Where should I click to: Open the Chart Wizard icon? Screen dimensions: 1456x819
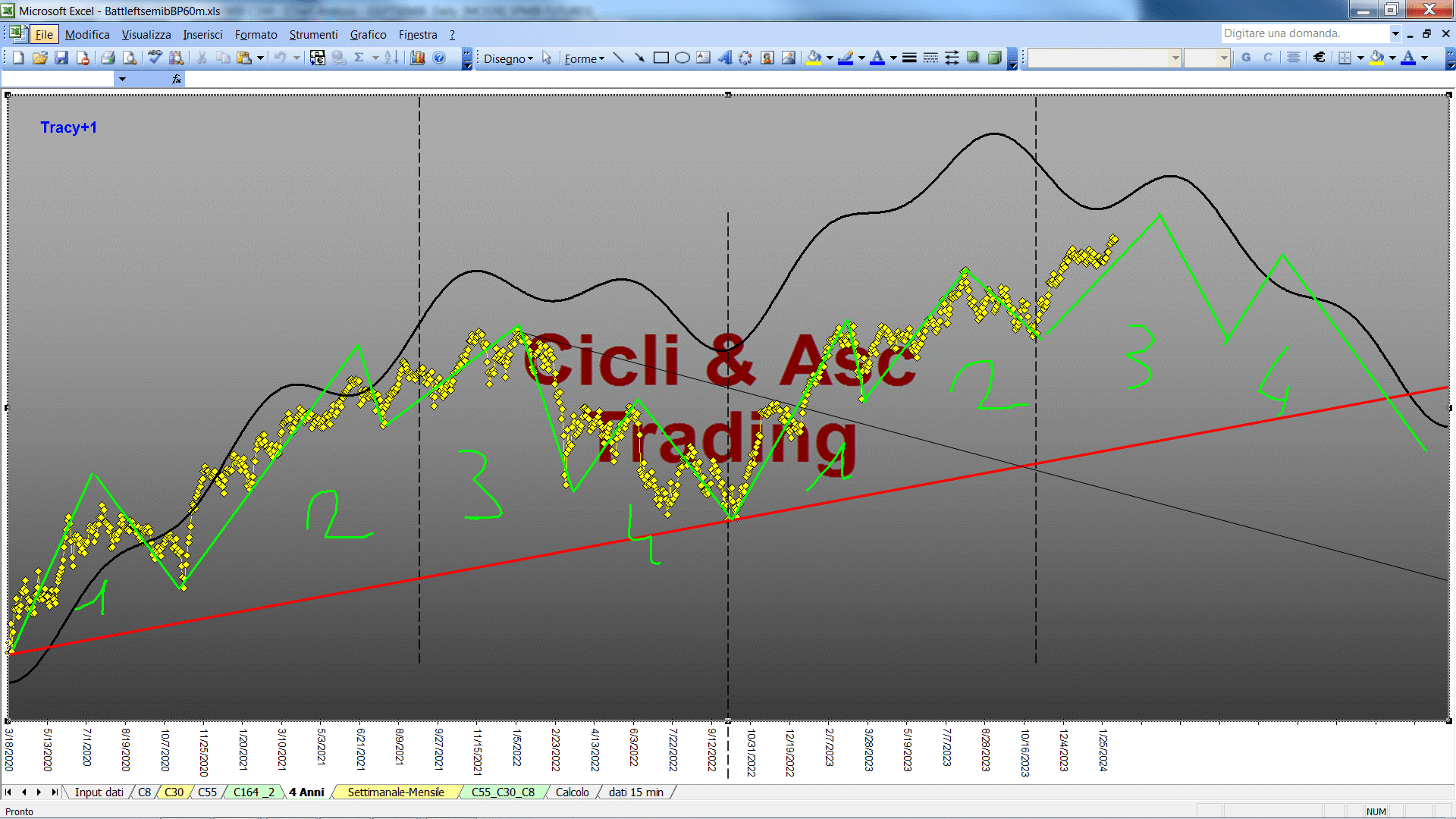click(x=417, y=58)
